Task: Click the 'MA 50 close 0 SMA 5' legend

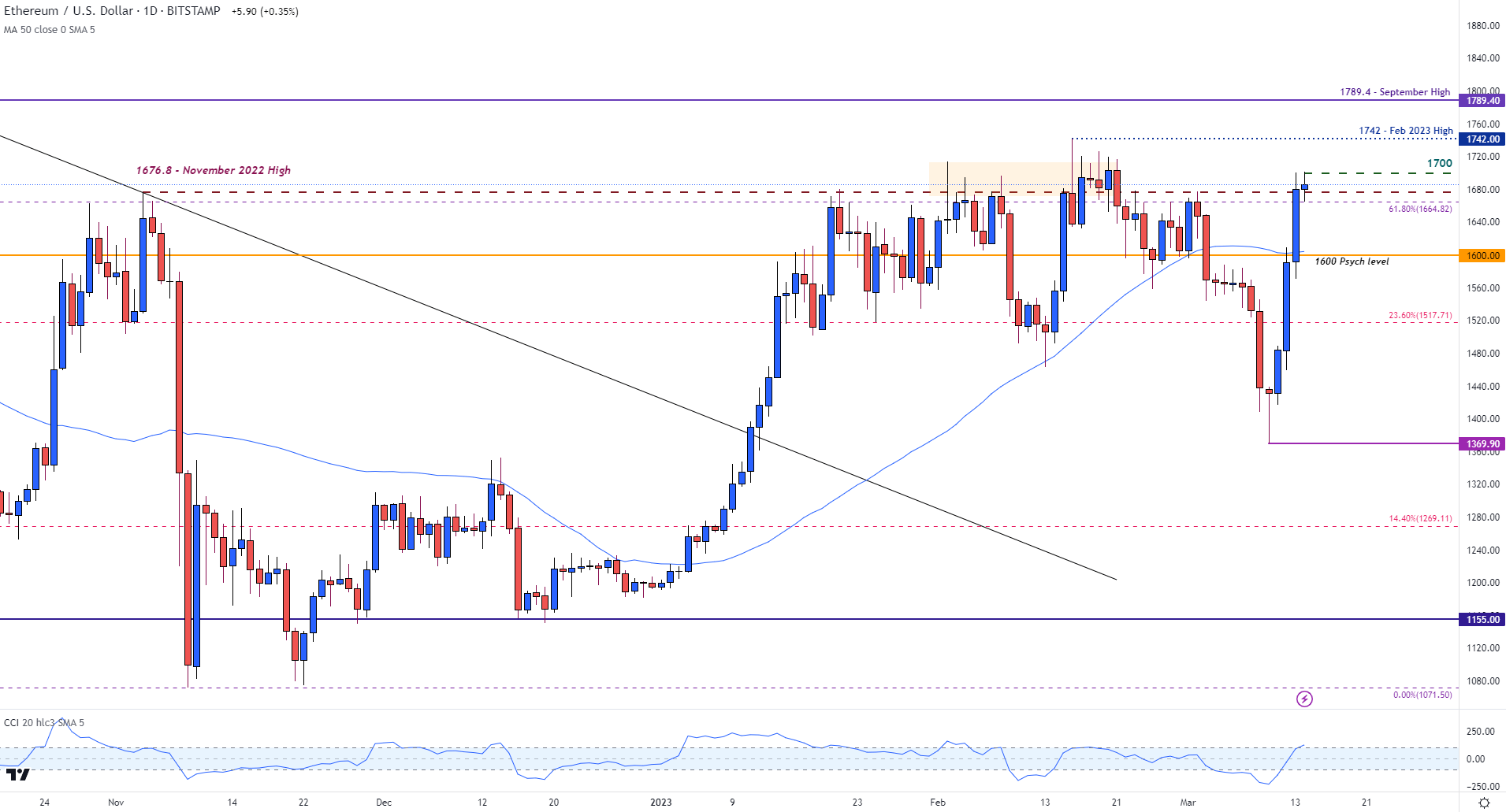Action: (x=50, y=30)
